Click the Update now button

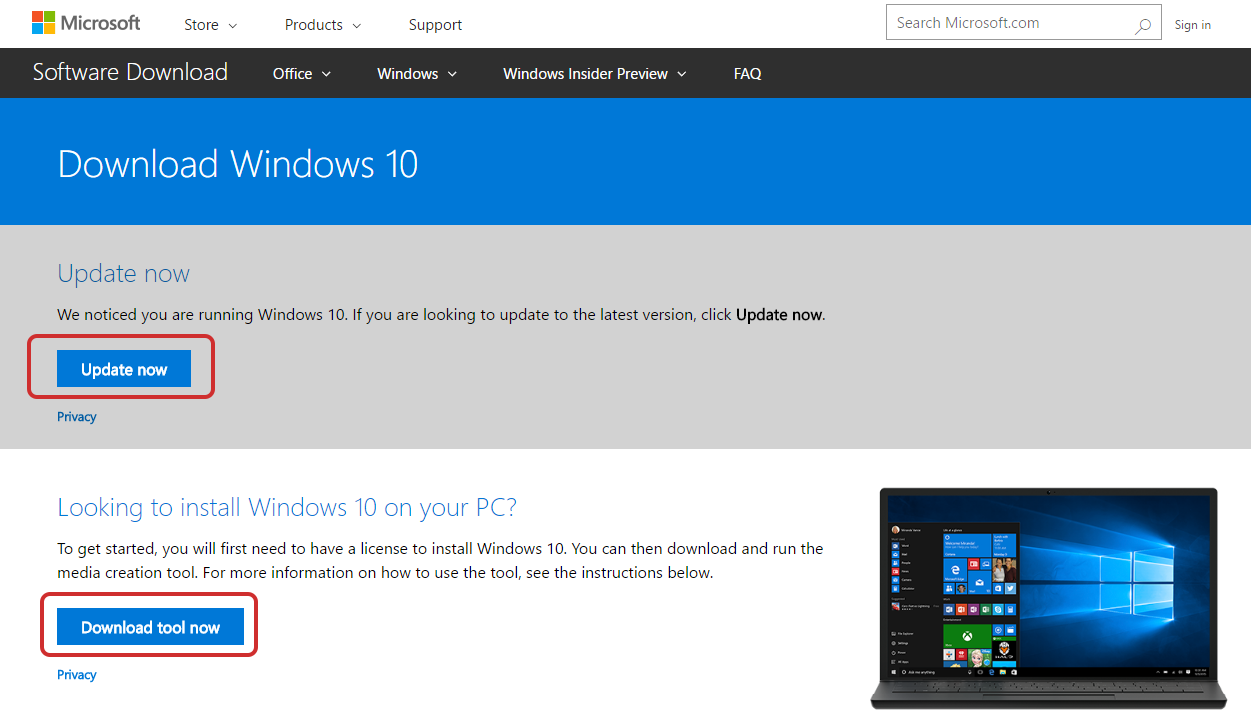click(124, 369)
